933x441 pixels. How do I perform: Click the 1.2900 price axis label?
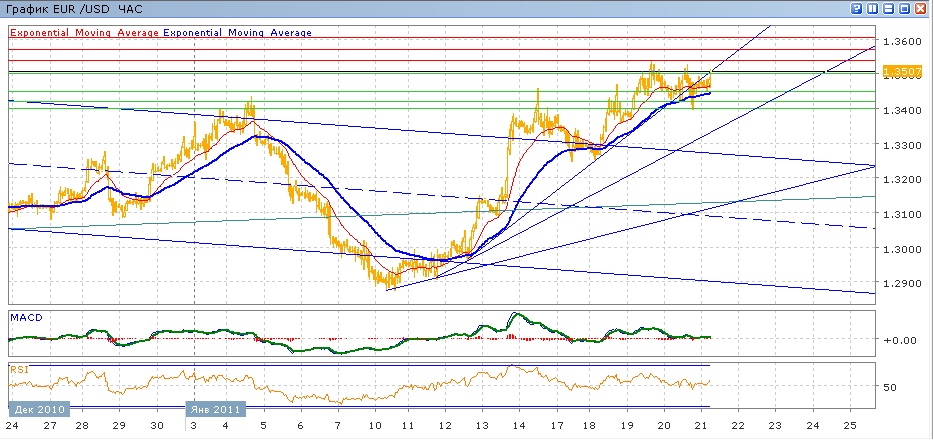pos(902,283)
